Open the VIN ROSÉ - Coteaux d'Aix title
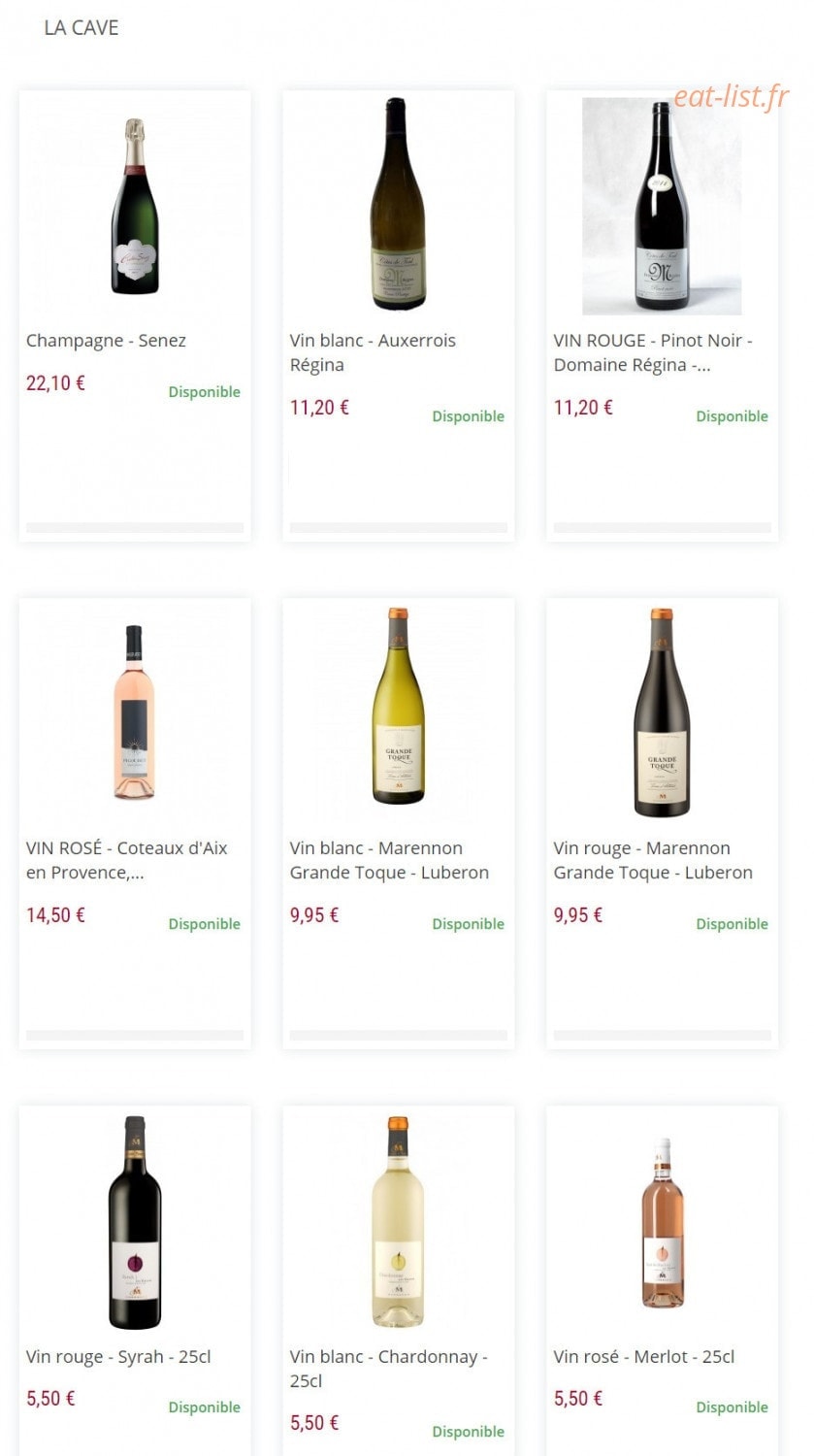This screenshot has width=814, height=1456. pos(127,860)
